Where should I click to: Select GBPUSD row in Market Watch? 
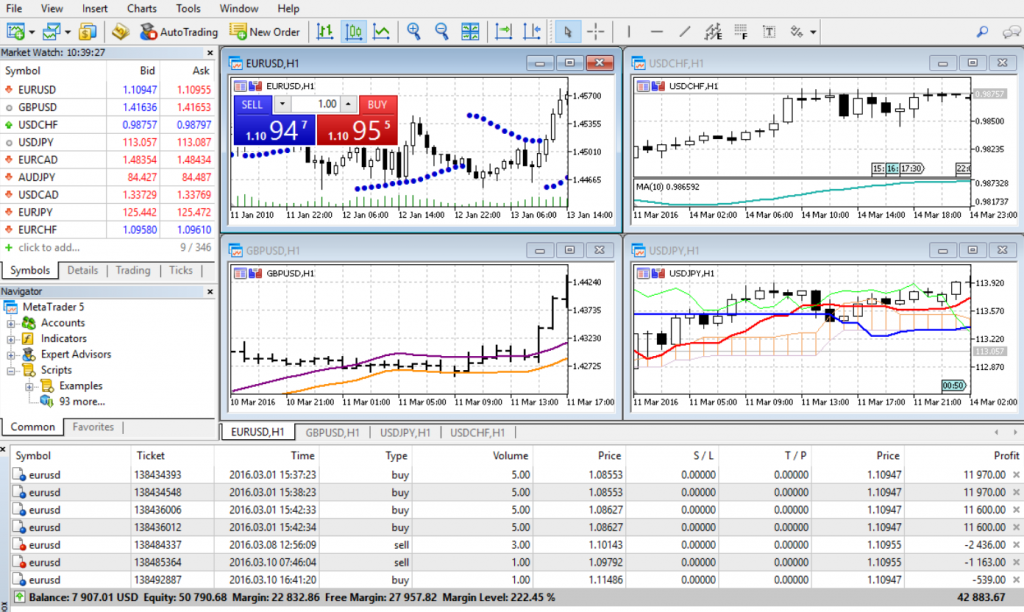click(36, 106)
